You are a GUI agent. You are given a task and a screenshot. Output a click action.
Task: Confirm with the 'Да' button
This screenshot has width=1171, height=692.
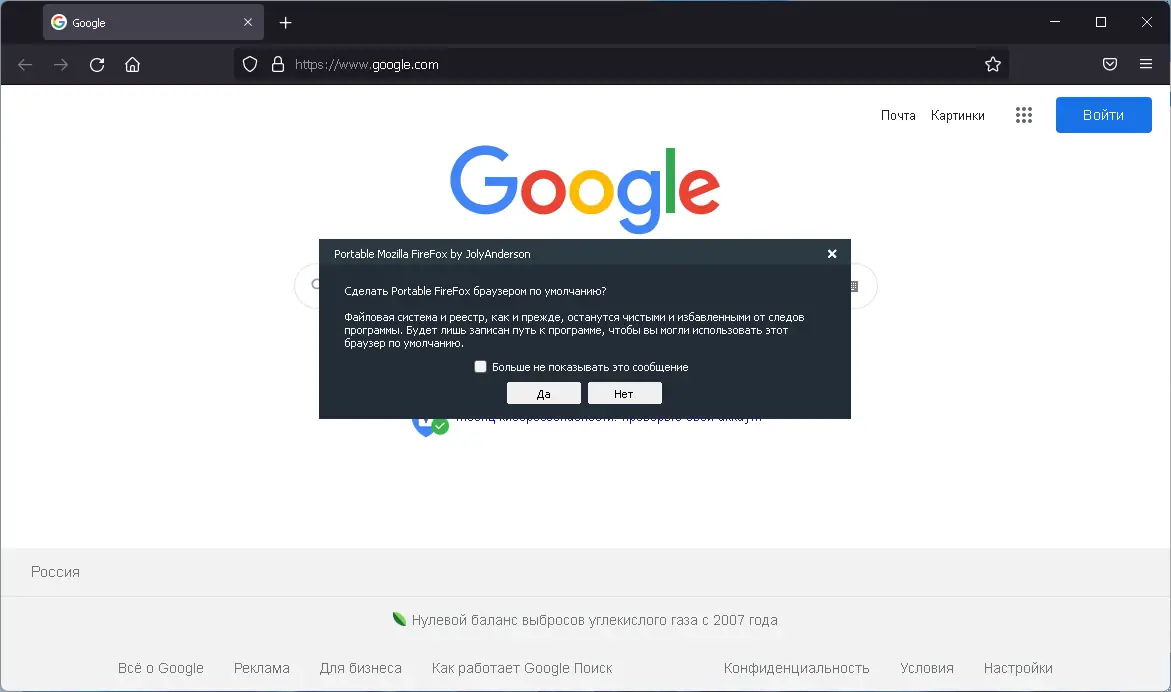[x=544, y=393]
